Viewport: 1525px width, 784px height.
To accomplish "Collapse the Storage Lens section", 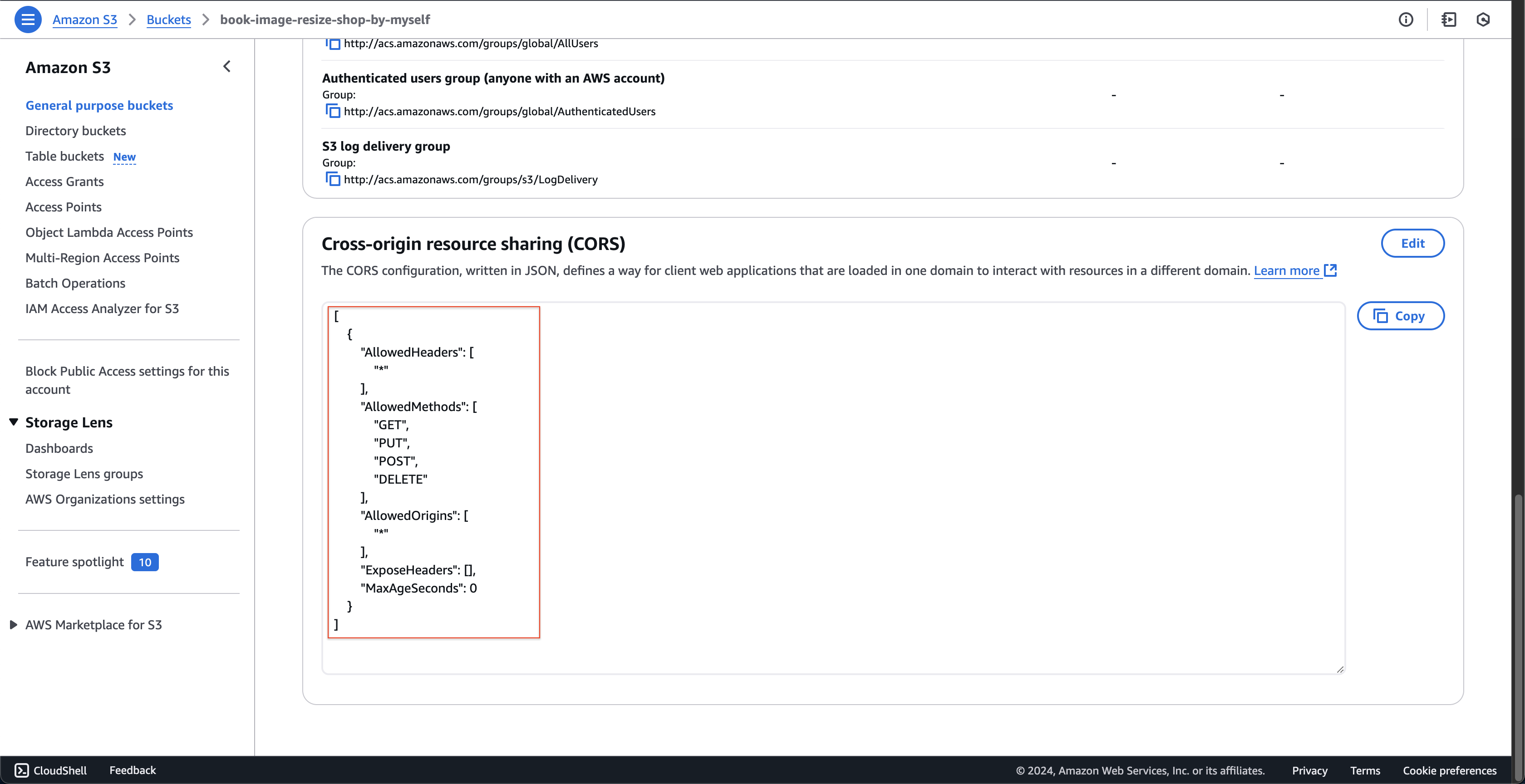I will tap(14, 422).
